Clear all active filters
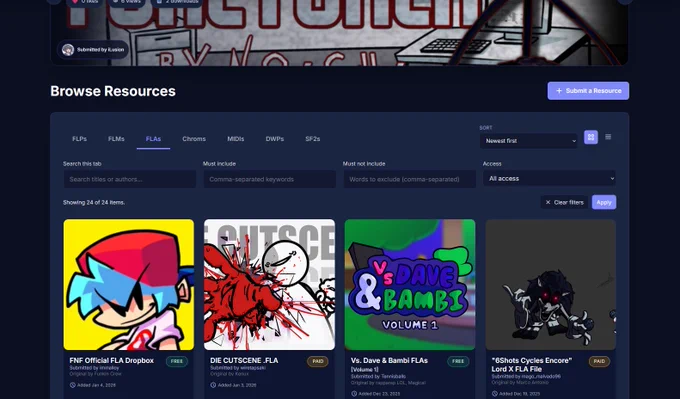Image resolution: width=680 pixels, height=399 pixels. (564, 202)
